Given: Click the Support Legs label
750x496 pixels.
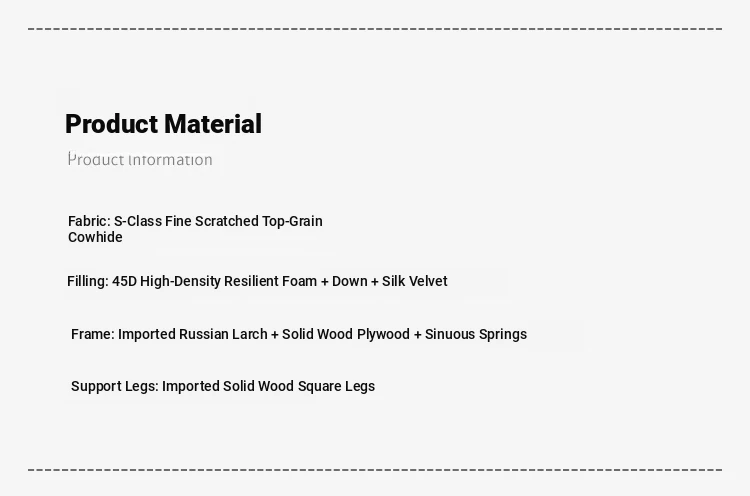Looking at the screenshot, I should coord(114,386).
